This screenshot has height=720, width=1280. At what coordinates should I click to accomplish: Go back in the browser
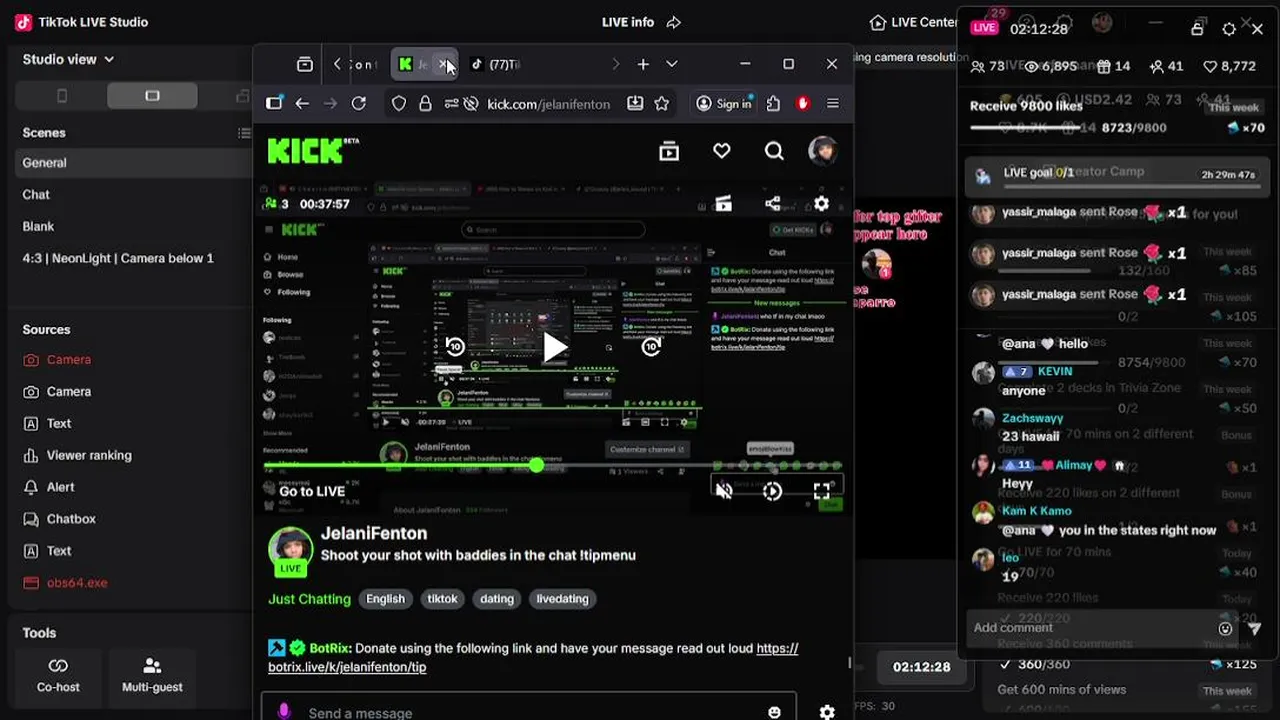point(302,103)
